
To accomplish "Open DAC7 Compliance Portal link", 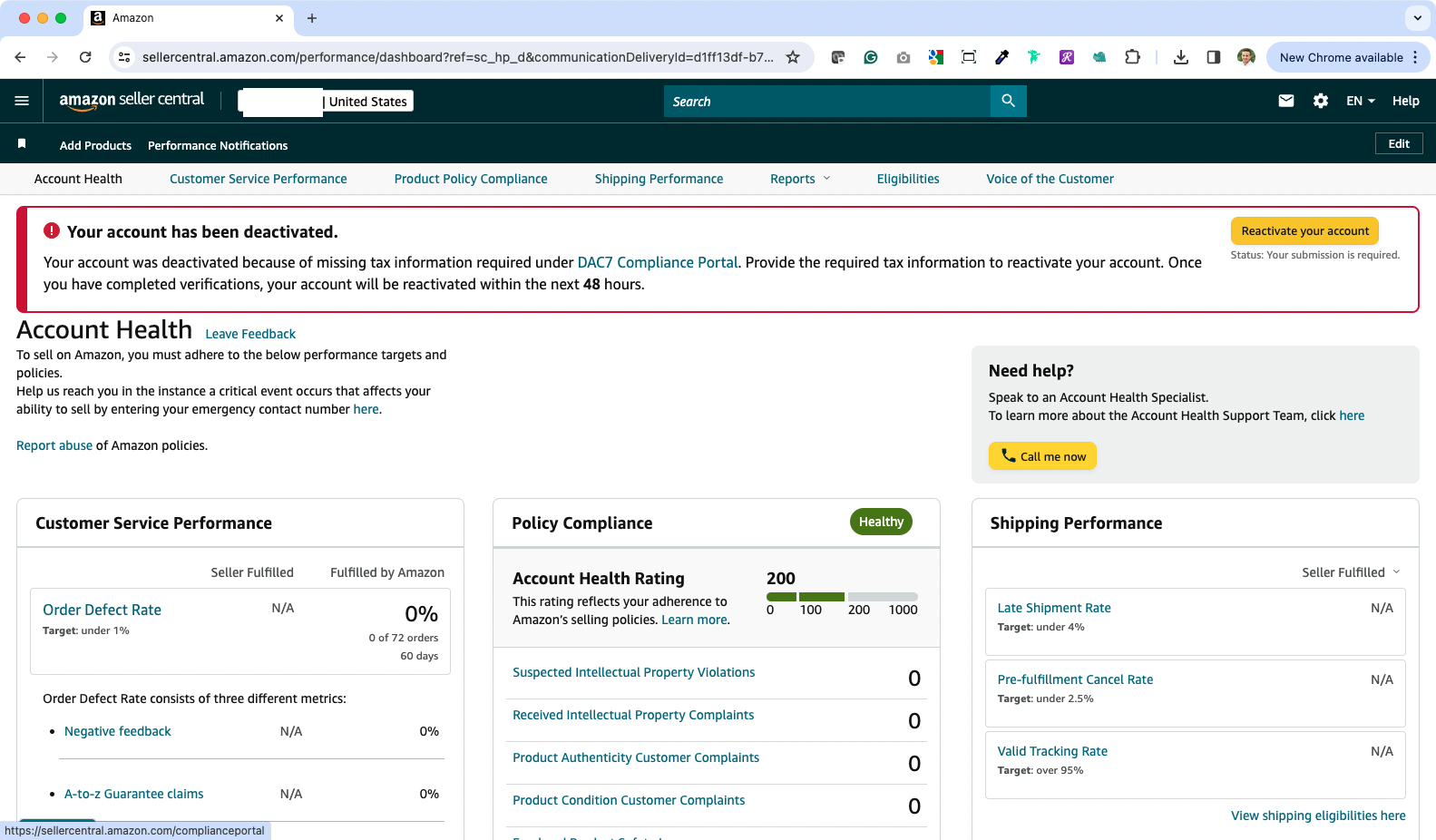I will click(x=658, y=262).
